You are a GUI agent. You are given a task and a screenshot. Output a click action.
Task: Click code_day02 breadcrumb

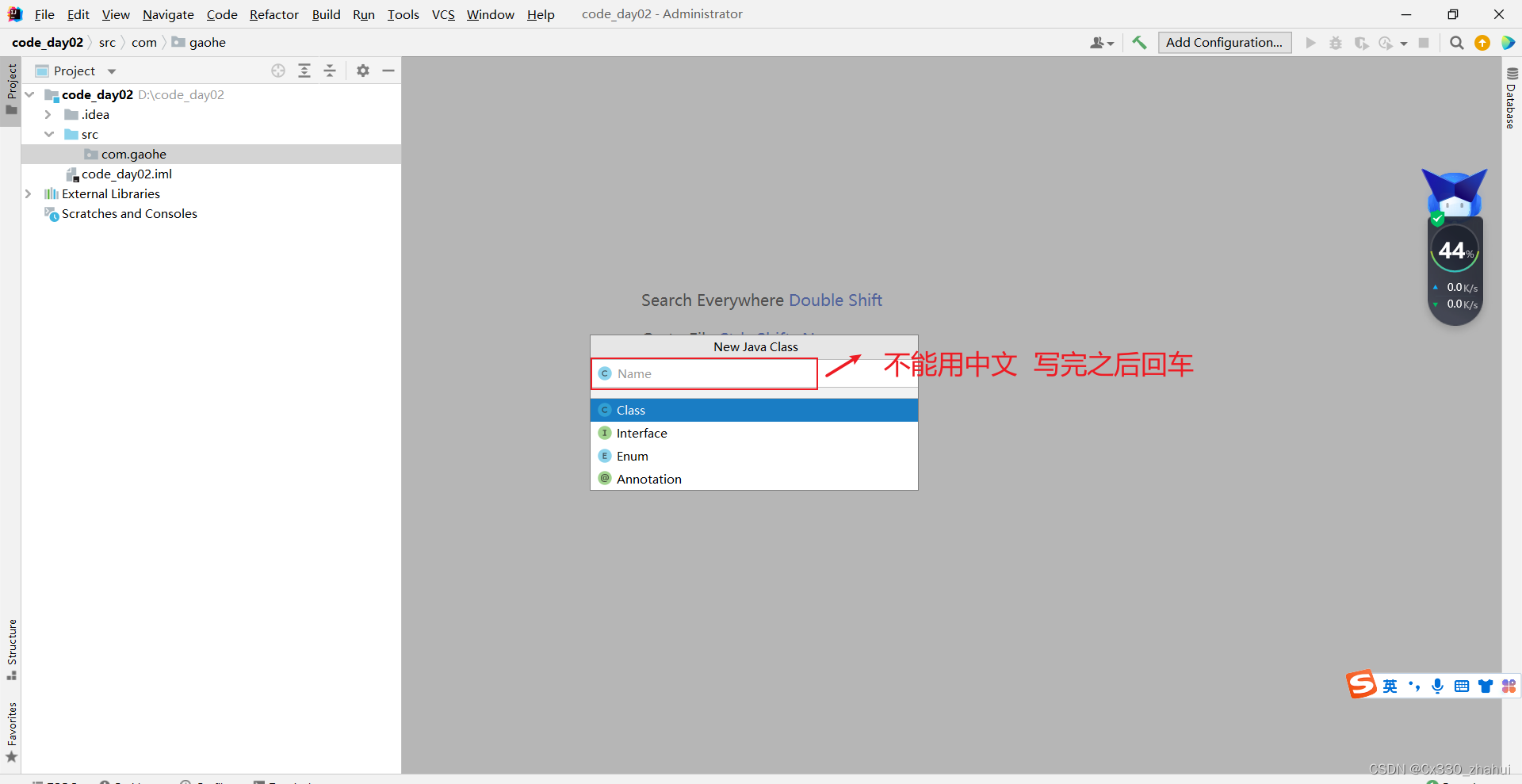point(48,42)
